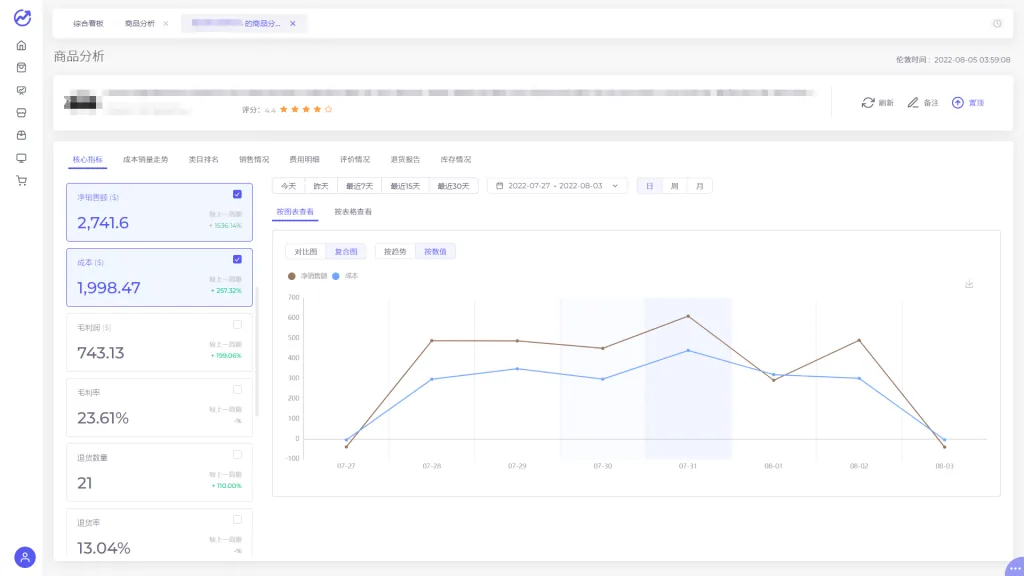
Task: Click the 07-31 net sales peak point
Action: 688,316
